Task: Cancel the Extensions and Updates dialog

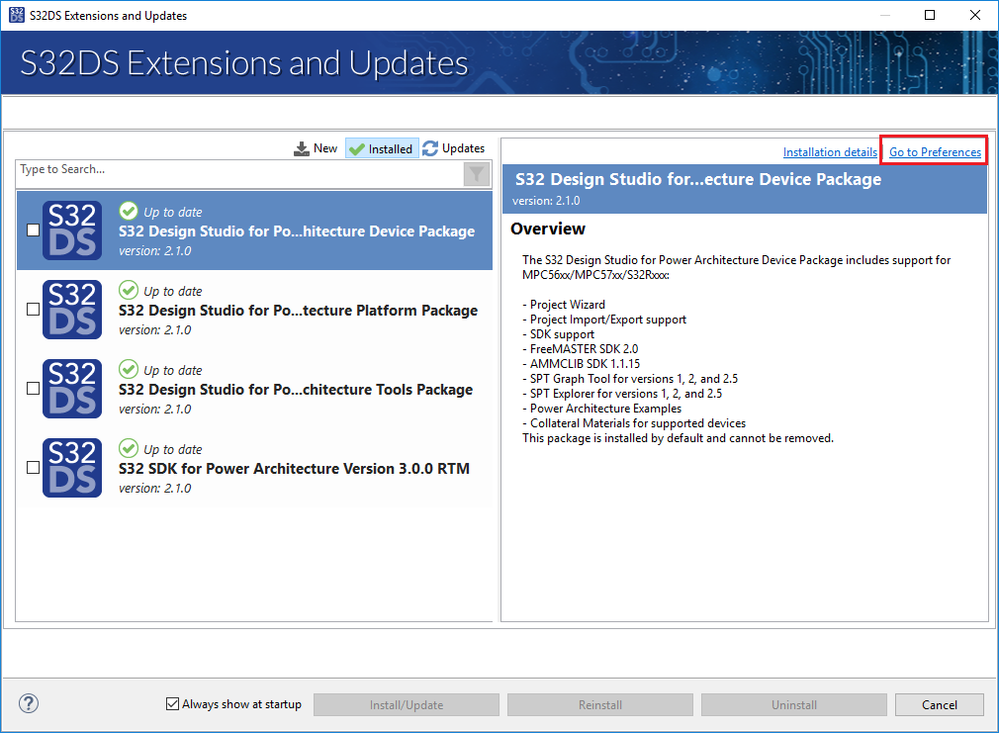Action: [x=939, y=705]
